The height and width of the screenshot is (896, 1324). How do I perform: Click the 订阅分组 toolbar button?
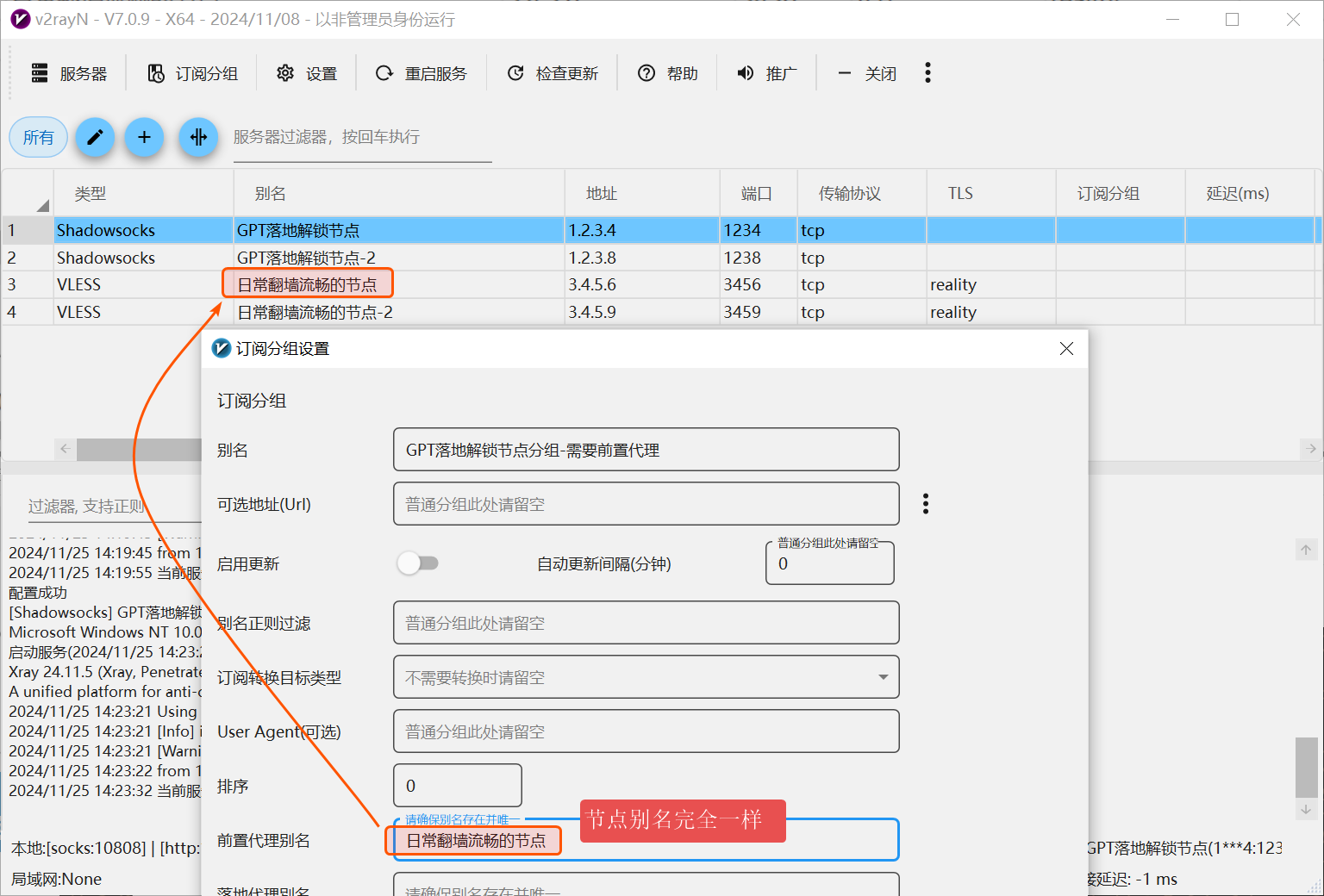coord(192,74)
